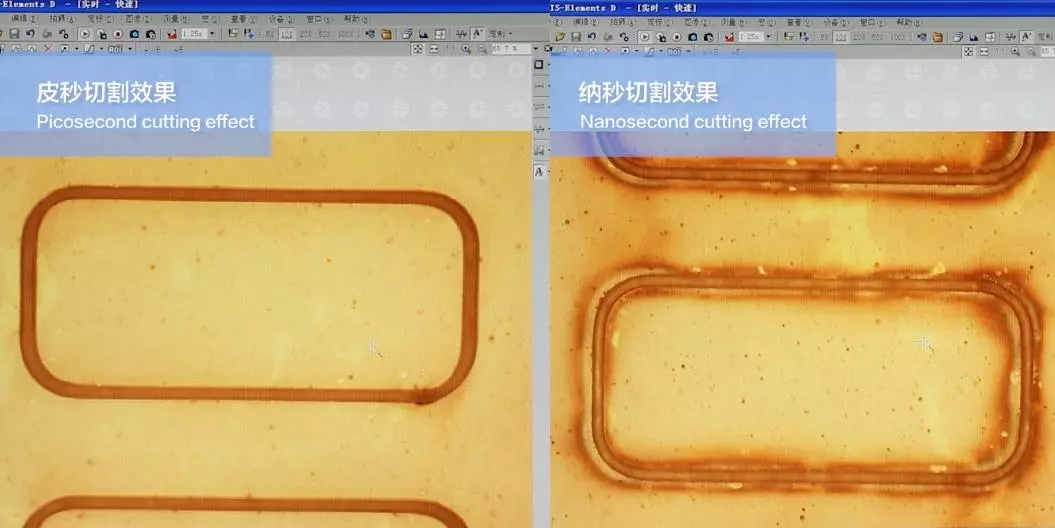The height and width of the screenshot is (528, 1055).
Task: Click Undo arrow in left window toolbar
Action: coord(30,33)
